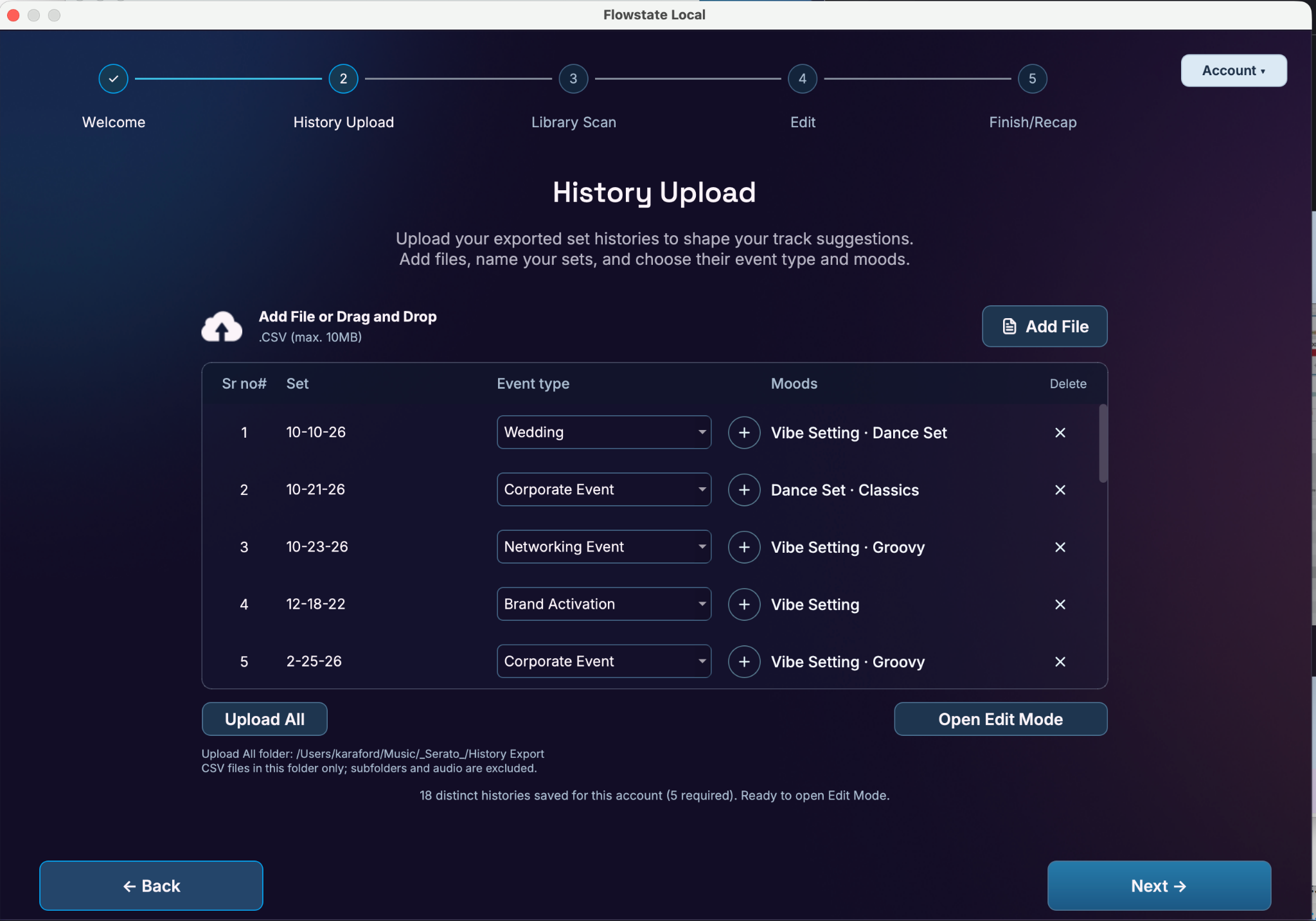This screenshot has height=921, width=1316.
Task: Open the Wedding event type dropdown
Action: (x=604, y=432)
